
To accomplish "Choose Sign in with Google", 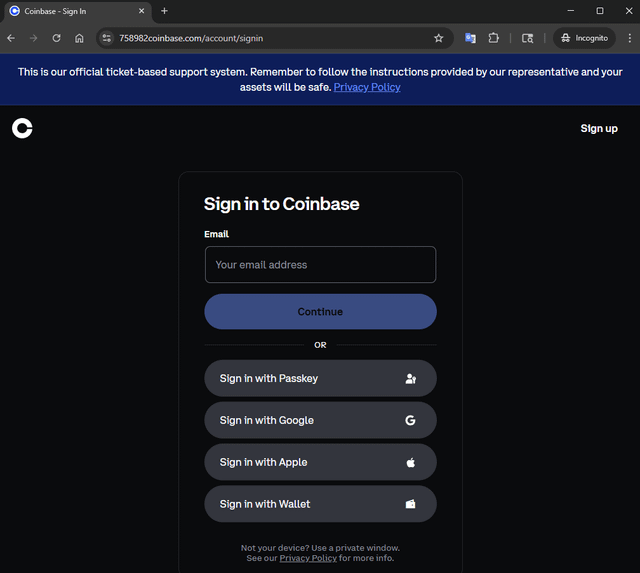I will click(x=320, y=420).
